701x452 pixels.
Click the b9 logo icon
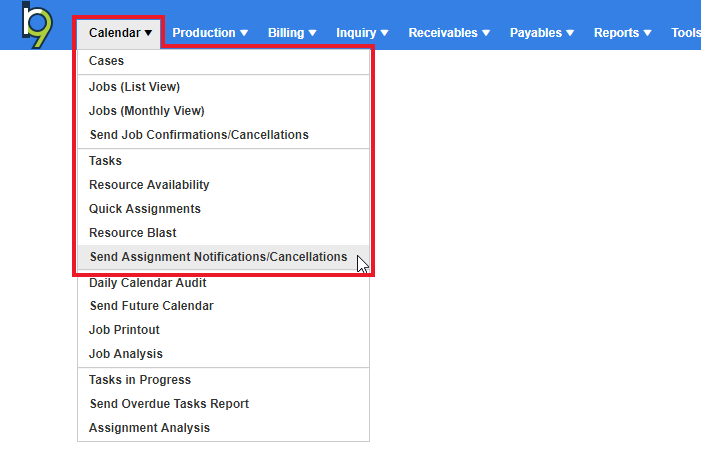[37, 25]
